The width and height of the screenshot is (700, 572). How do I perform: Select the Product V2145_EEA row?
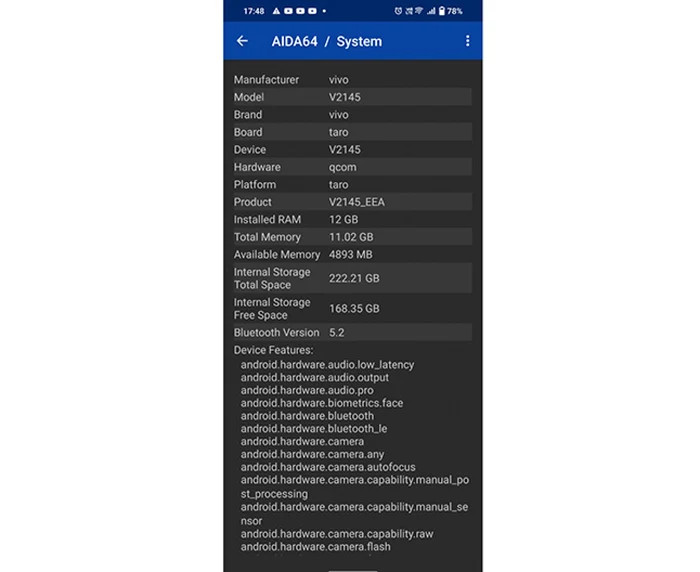(352, 202)
